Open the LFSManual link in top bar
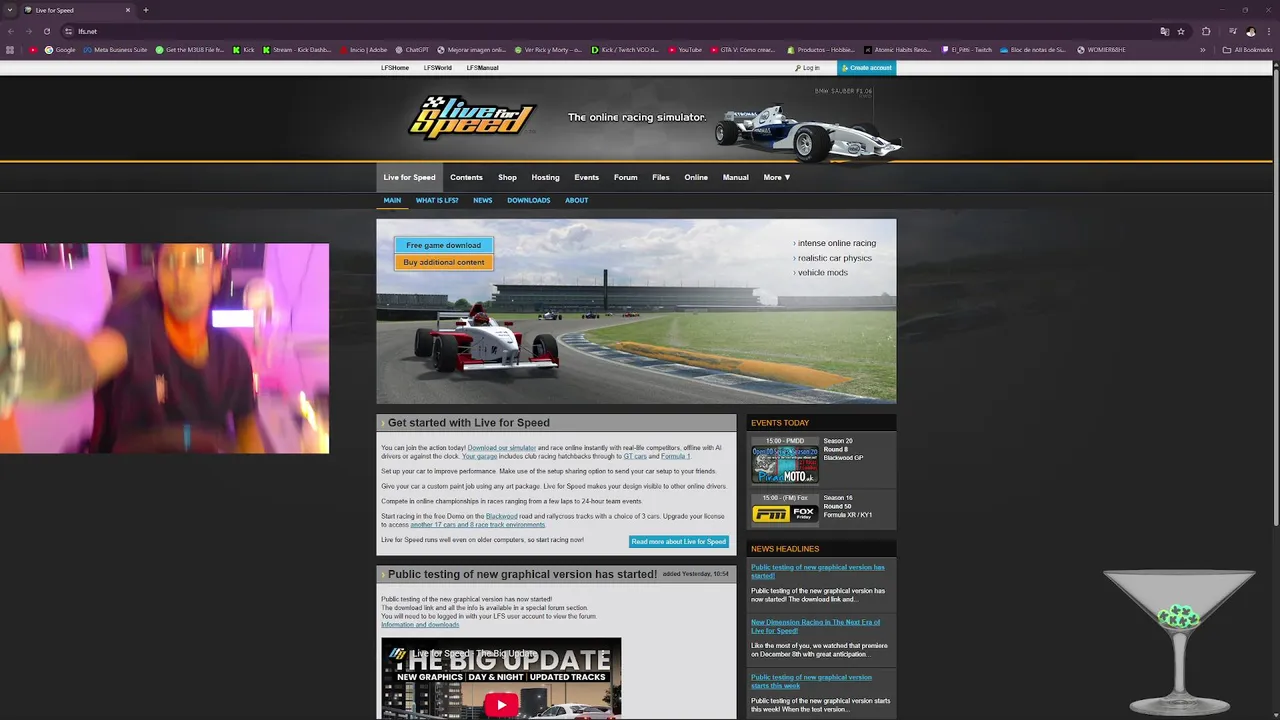This screenshot has height=720, width=1280. click(x=482, y=68)
